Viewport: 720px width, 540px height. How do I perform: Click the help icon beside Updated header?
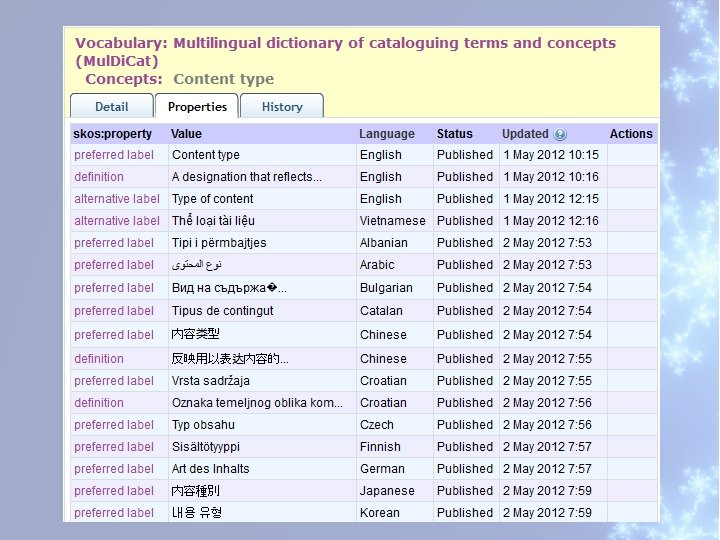[x=560, y=134]
